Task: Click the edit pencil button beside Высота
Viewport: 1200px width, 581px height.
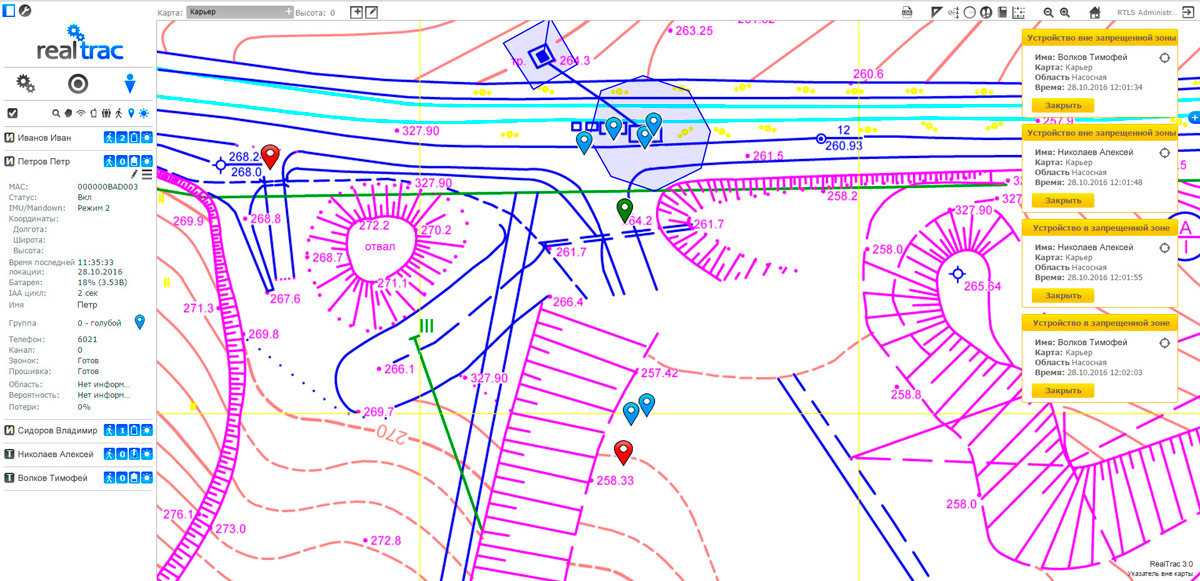Action: pos(372,12)
